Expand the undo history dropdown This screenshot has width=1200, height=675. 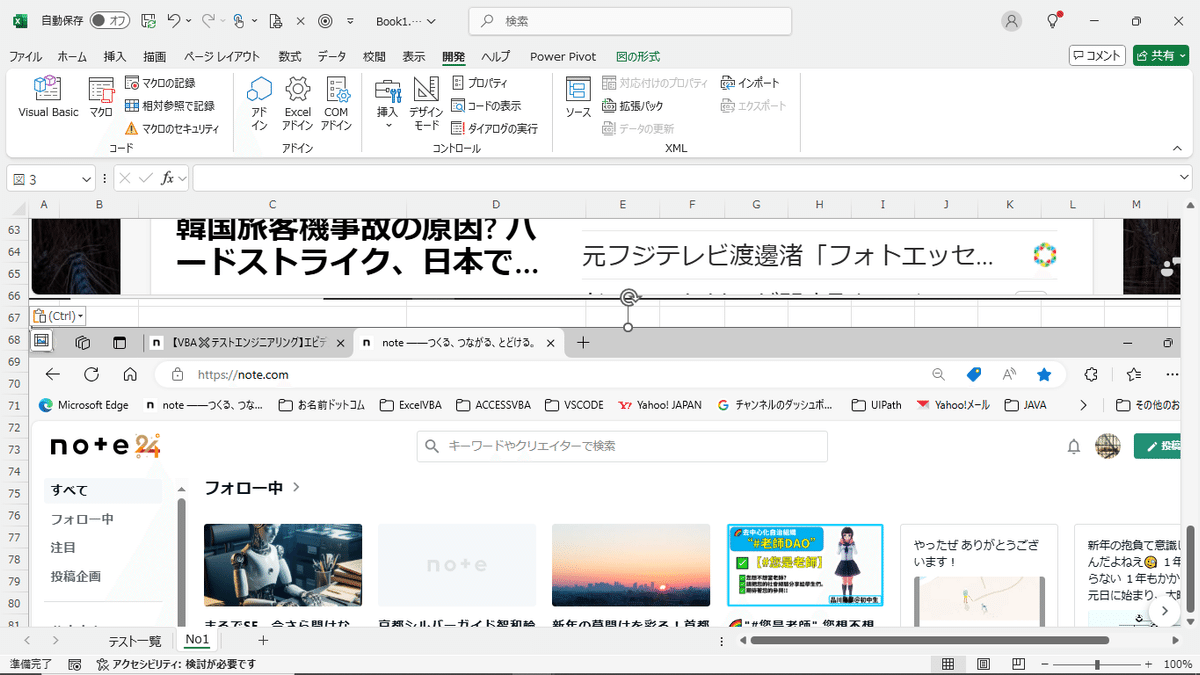pyautogui.click(x=189, y=21)
